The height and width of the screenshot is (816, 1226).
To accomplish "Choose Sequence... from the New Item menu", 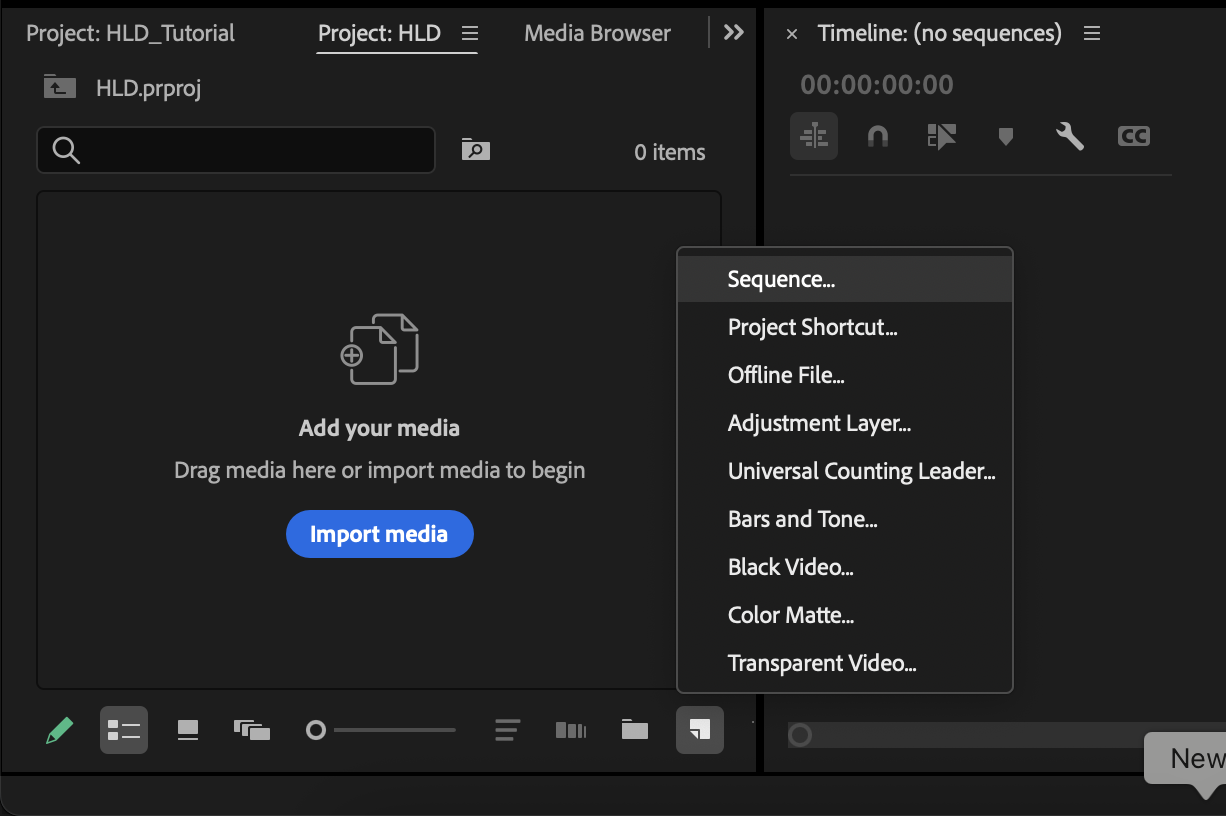I will tap(781, 280).
